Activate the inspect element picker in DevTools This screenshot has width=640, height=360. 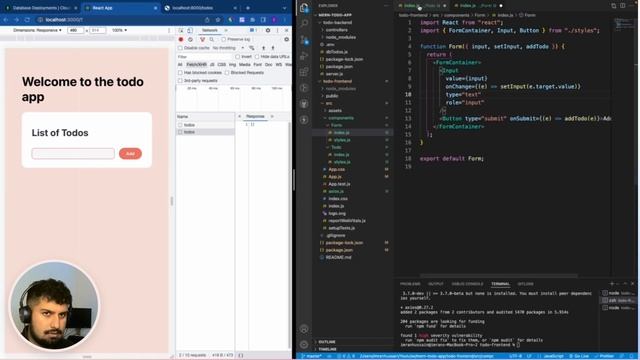(x=181, y=30)
